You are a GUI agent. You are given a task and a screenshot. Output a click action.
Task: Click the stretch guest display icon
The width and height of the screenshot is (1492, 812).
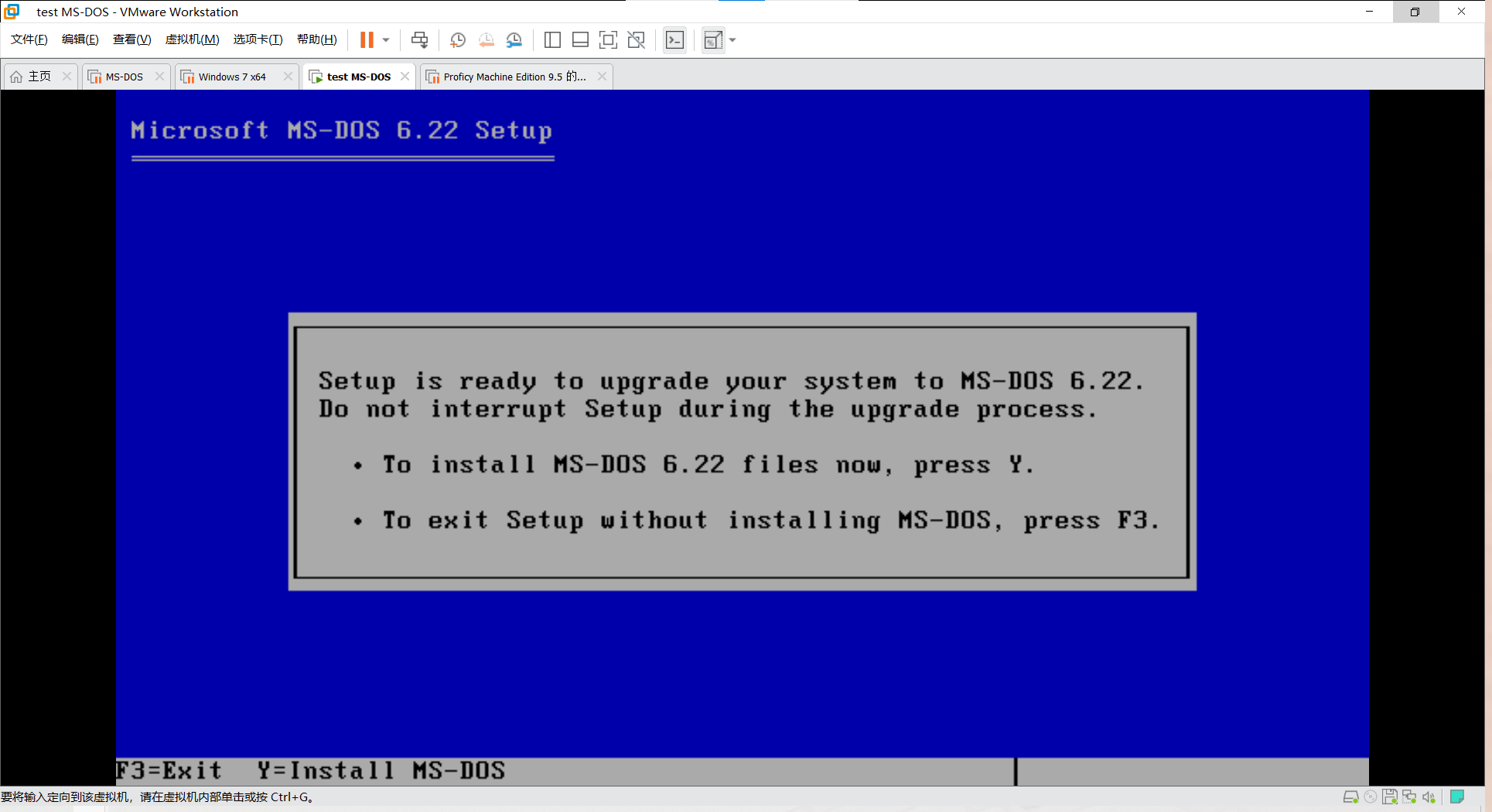pyautogui.click(x=713, y=39)
